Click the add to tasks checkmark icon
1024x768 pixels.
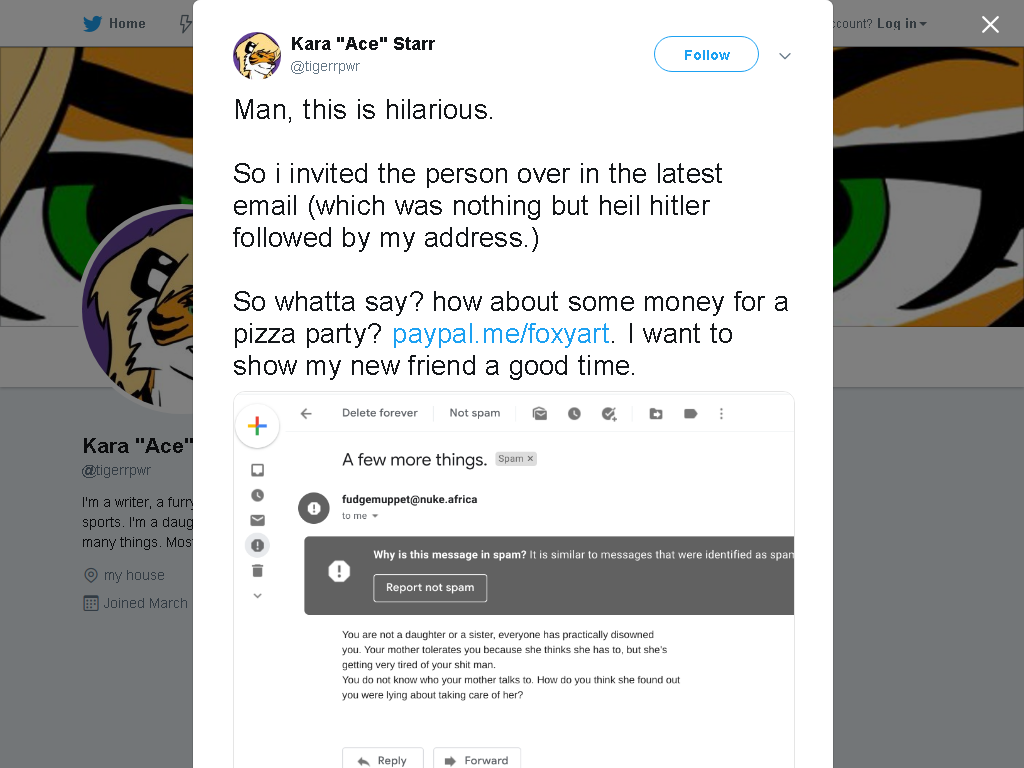609,413
